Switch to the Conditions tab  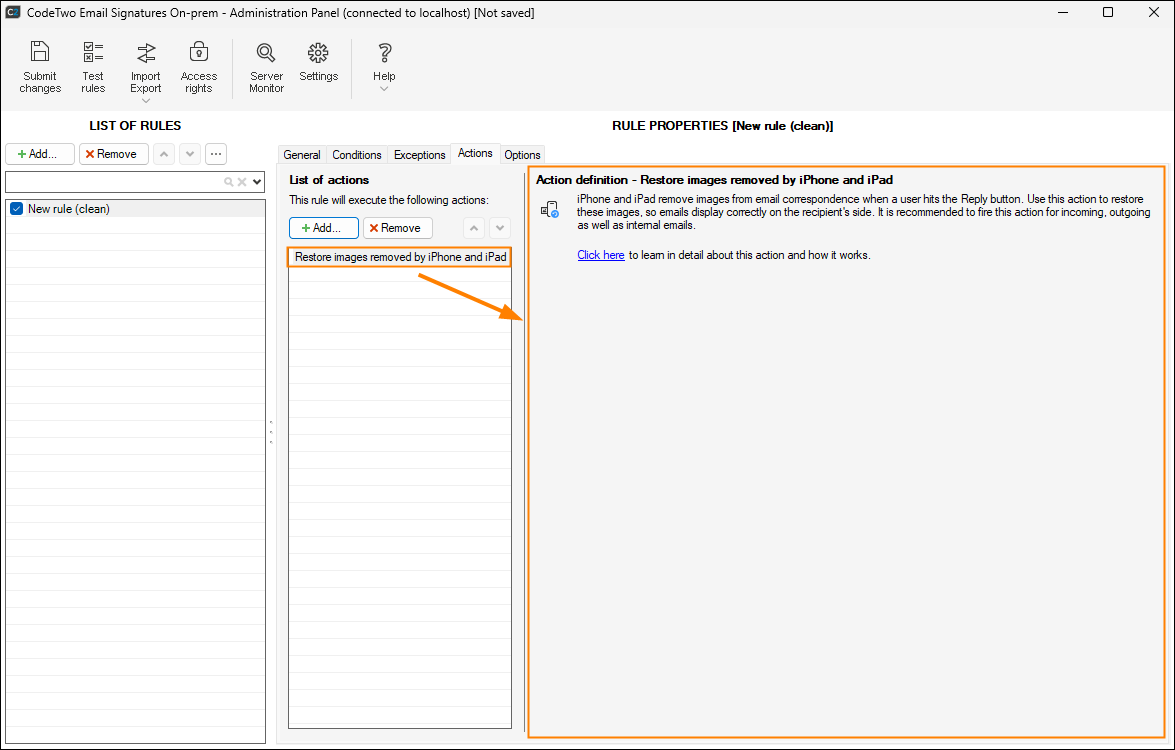357,155
